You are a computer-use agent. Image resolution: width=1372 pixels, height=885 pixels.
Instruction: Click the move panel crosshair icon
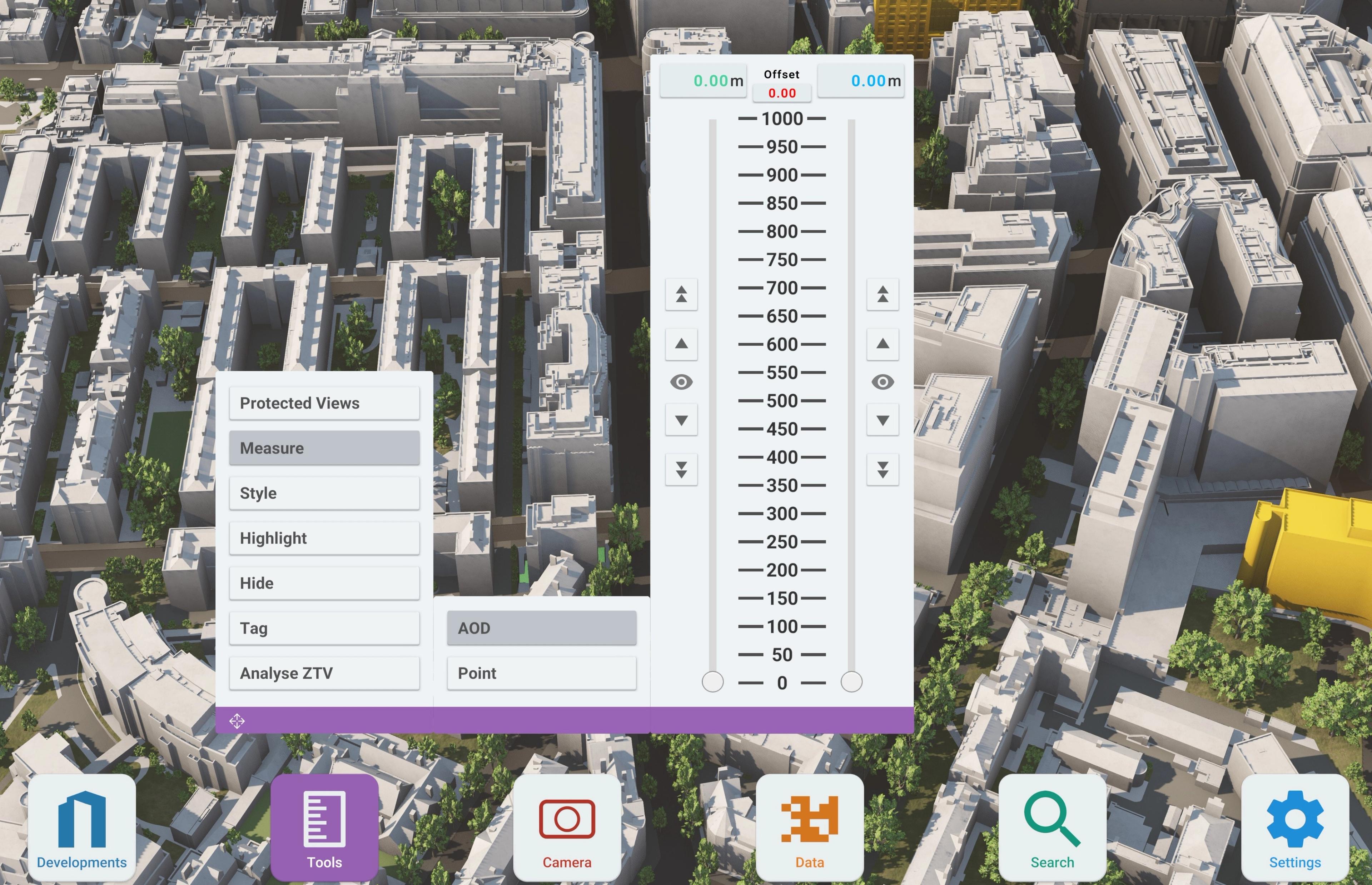(x=237, y=721)
